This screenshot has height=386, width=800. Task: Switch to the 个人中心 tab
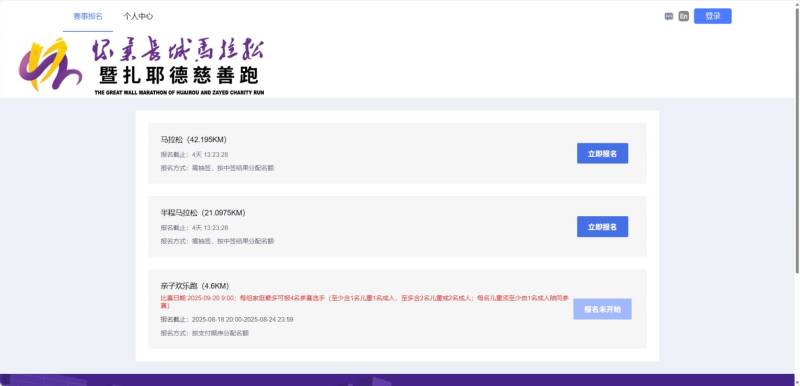click(138, 16)
